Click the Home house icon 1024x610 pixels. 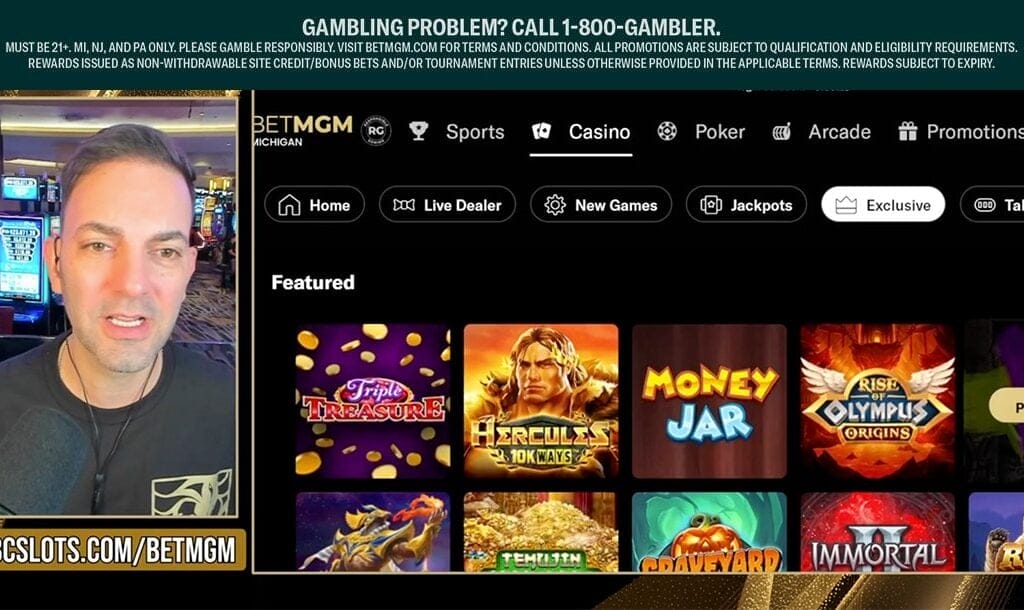289,205
